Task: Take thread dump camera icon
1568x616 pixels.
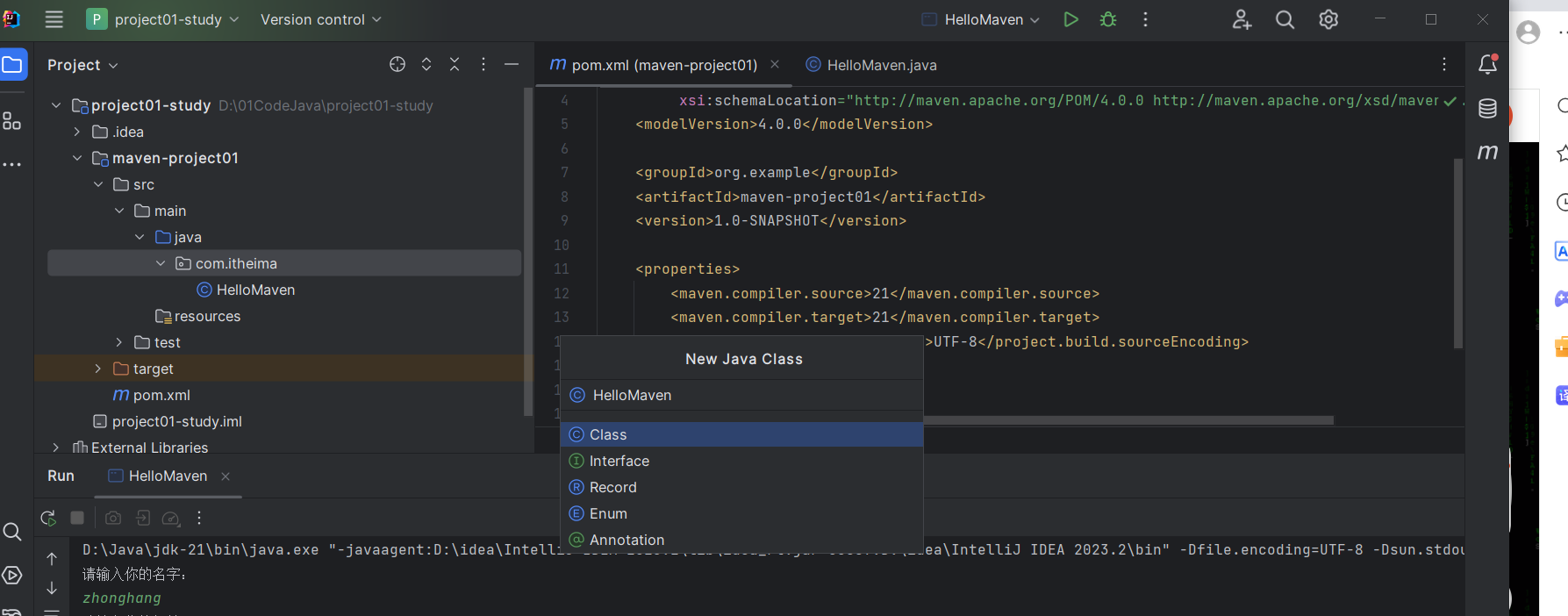Action: 113,518
